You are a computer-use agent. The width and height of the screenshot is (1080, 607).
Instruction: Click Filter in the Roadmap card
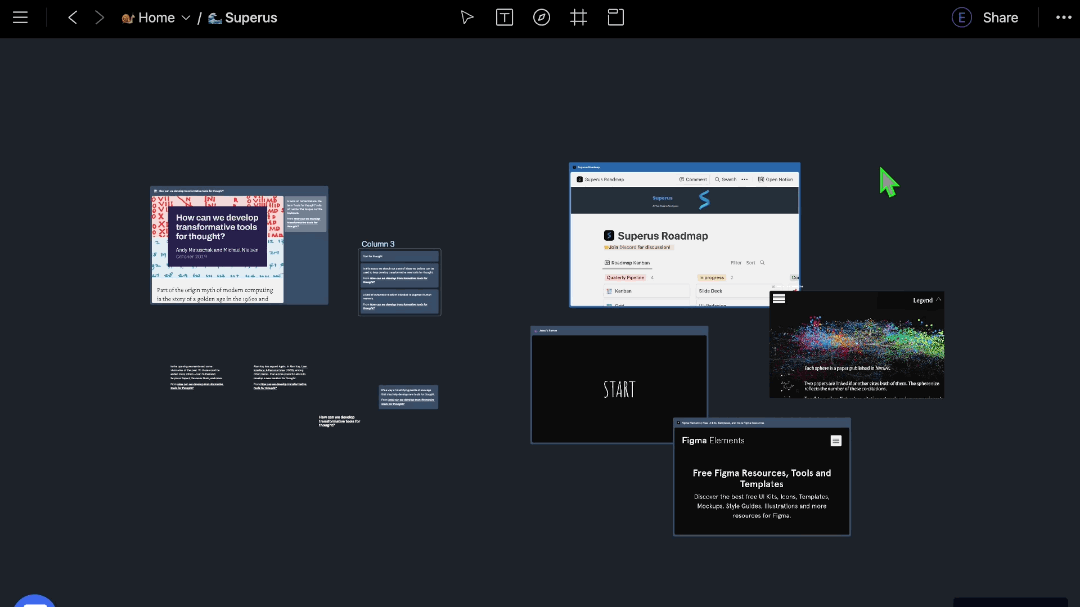[736, 263]
